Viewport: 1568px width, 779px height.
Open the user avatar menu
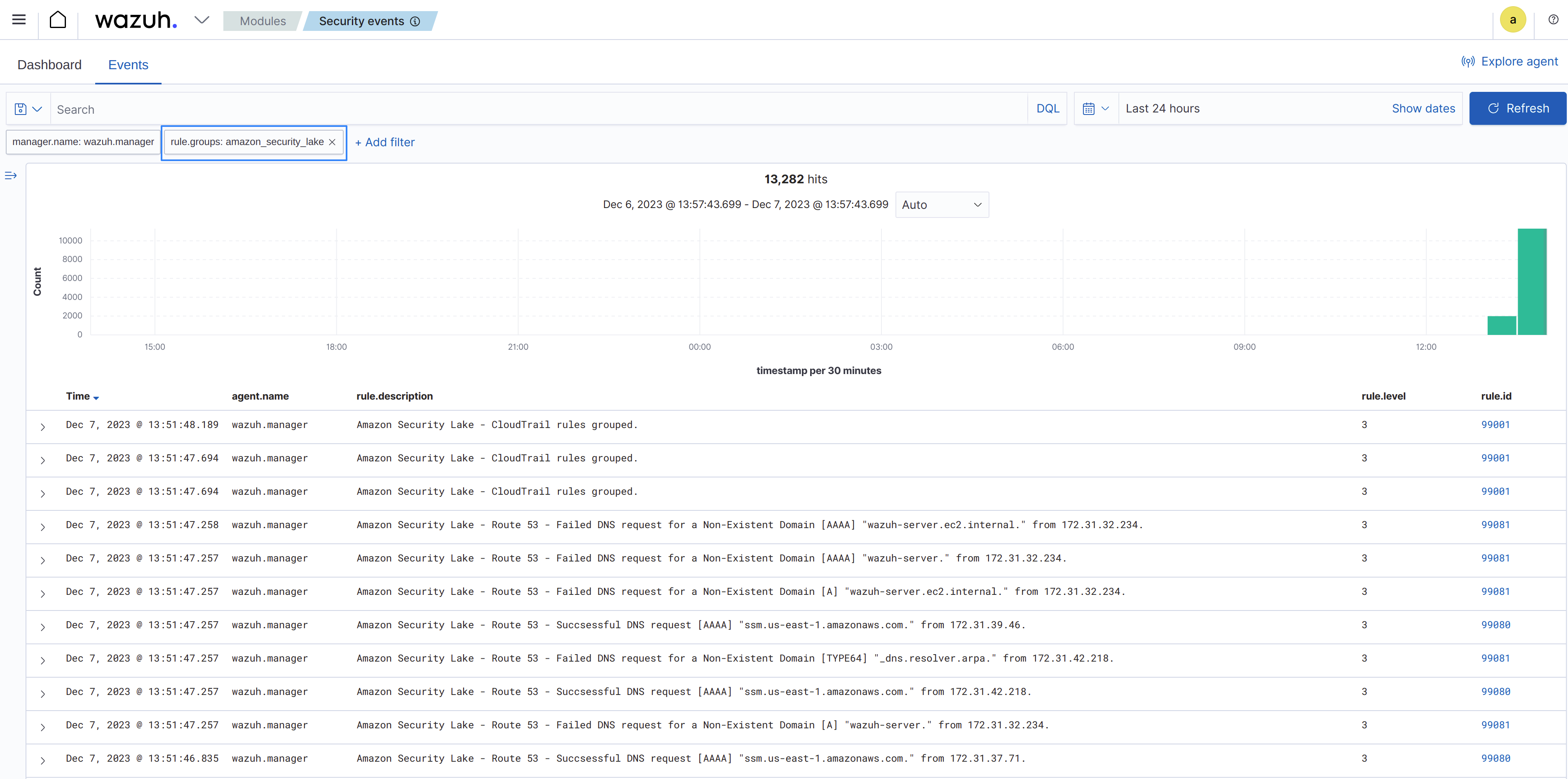click(x=1512, y=19)
